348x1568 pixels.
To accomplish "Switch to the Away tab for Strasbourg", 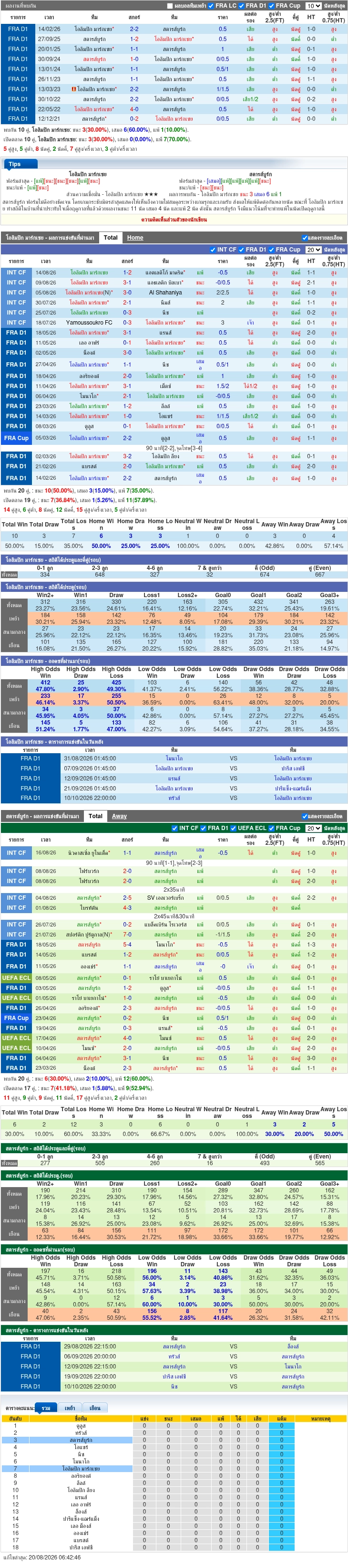I will (x=119, y=816).
